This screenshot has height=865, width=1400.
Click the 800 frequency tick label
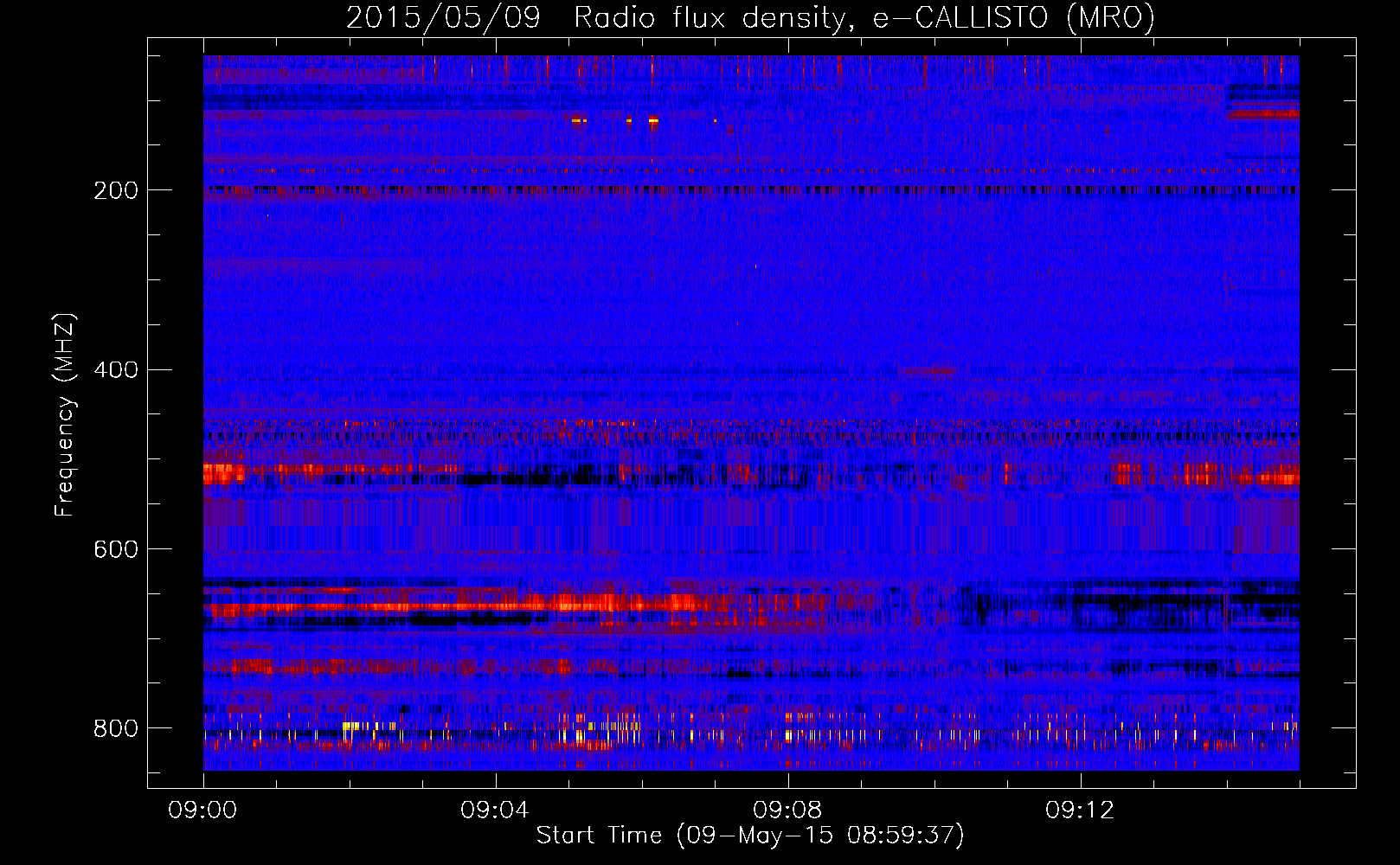pos(115,728)
